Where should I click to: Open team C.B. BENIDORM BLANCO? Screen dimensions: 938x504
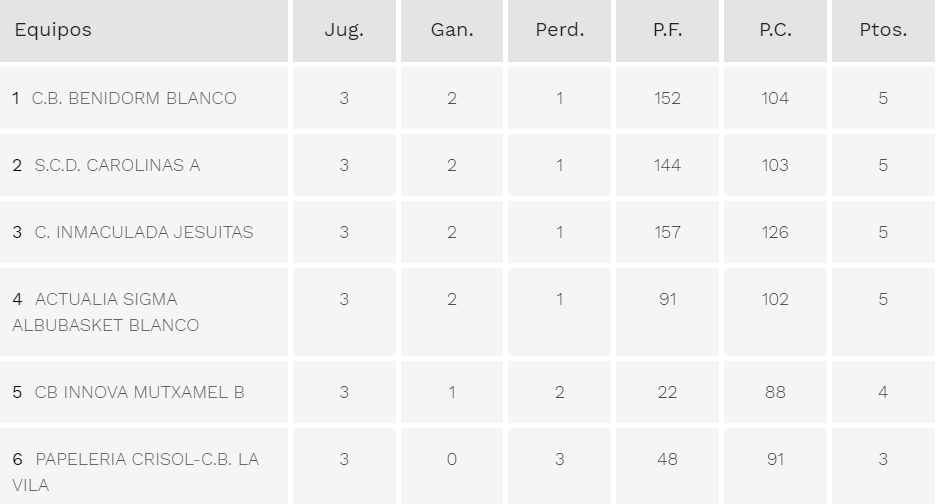pos(134,98)
